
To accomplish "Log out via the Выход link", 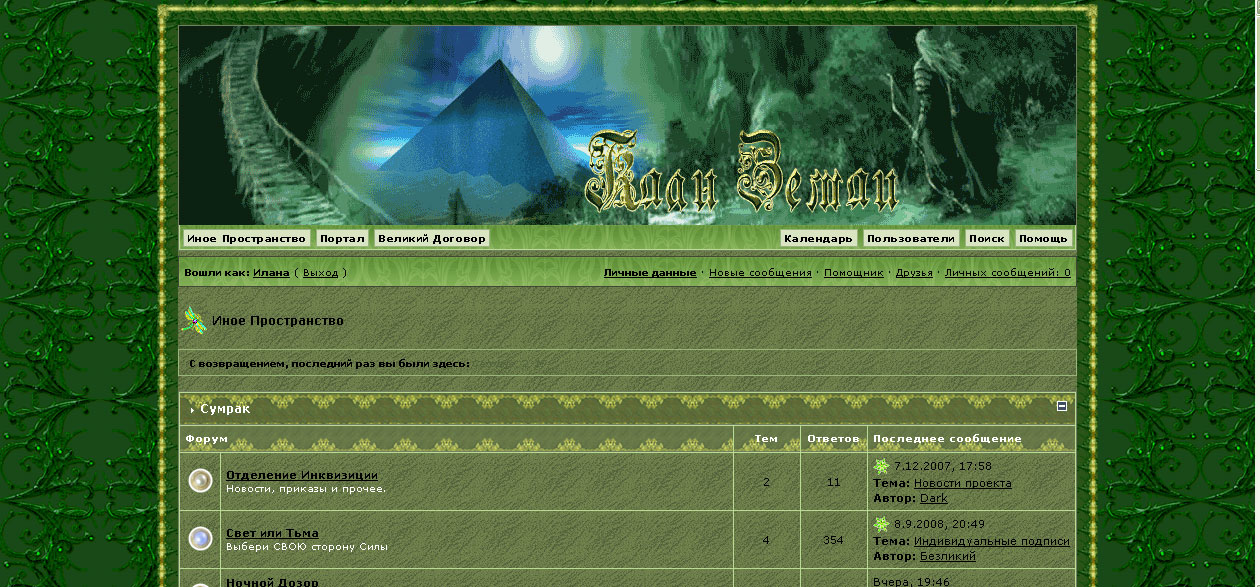I will [322, 271].
